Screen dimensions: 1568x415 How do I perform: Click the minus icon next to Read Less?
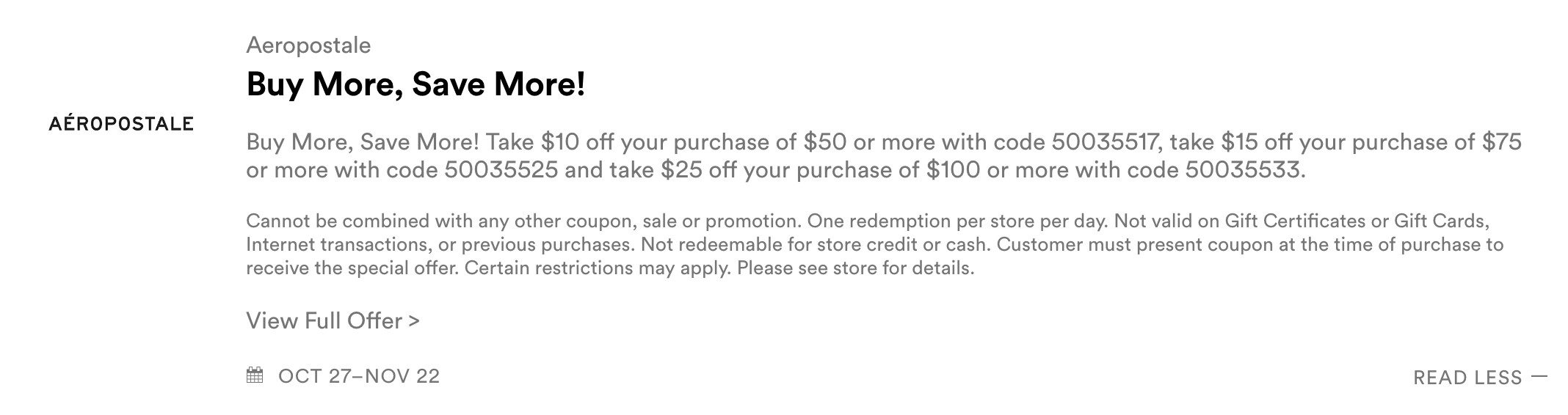(x=1539, y=377)
